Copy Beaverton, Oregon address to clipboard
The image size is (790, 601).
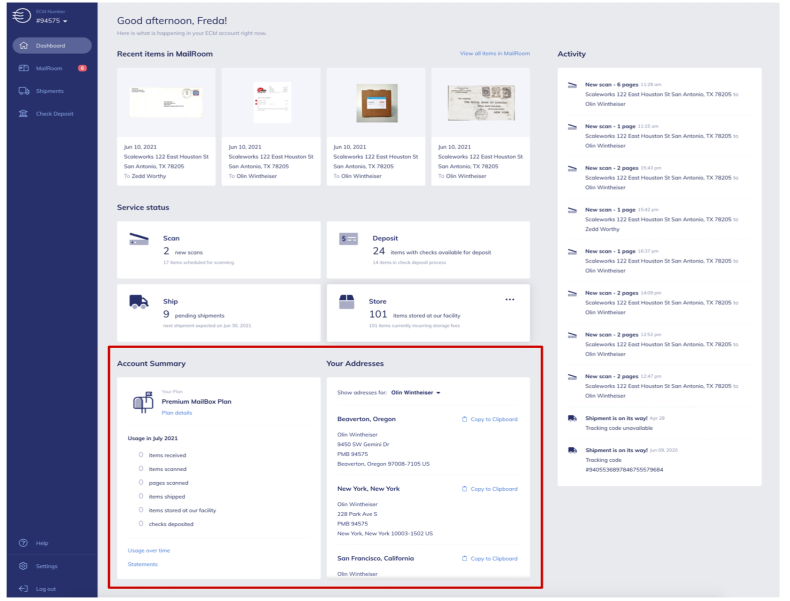click(490, 419)
